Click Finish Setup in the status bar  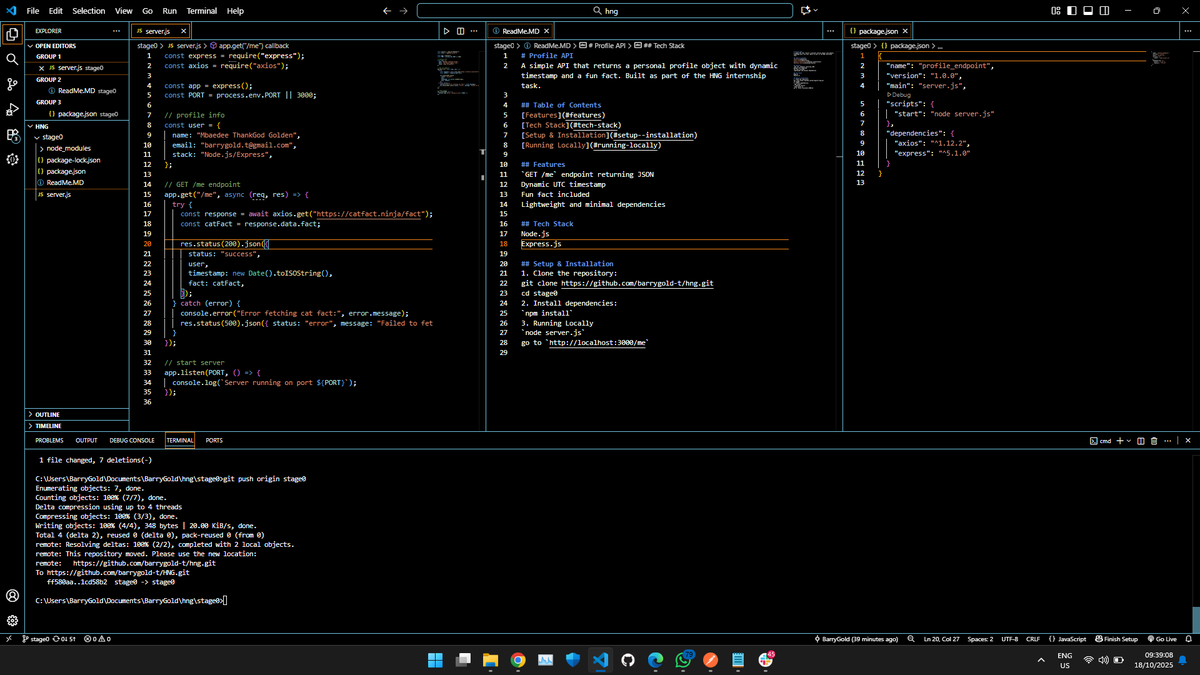tap(1117, 639)
